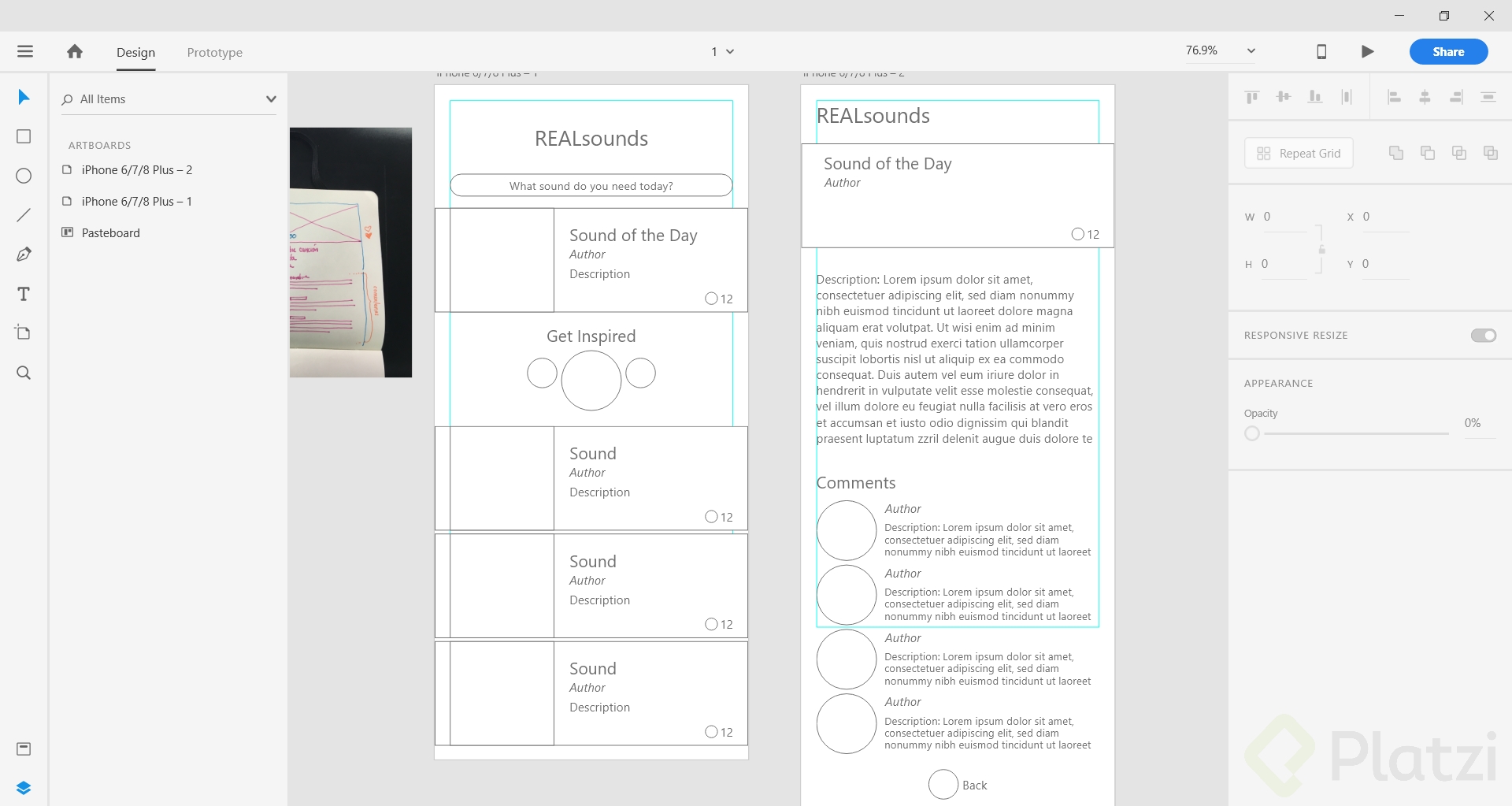The width and height of the screenshot is (1512, 806).
Task: Switch to the Design tab
Action: tap(136, 52)
